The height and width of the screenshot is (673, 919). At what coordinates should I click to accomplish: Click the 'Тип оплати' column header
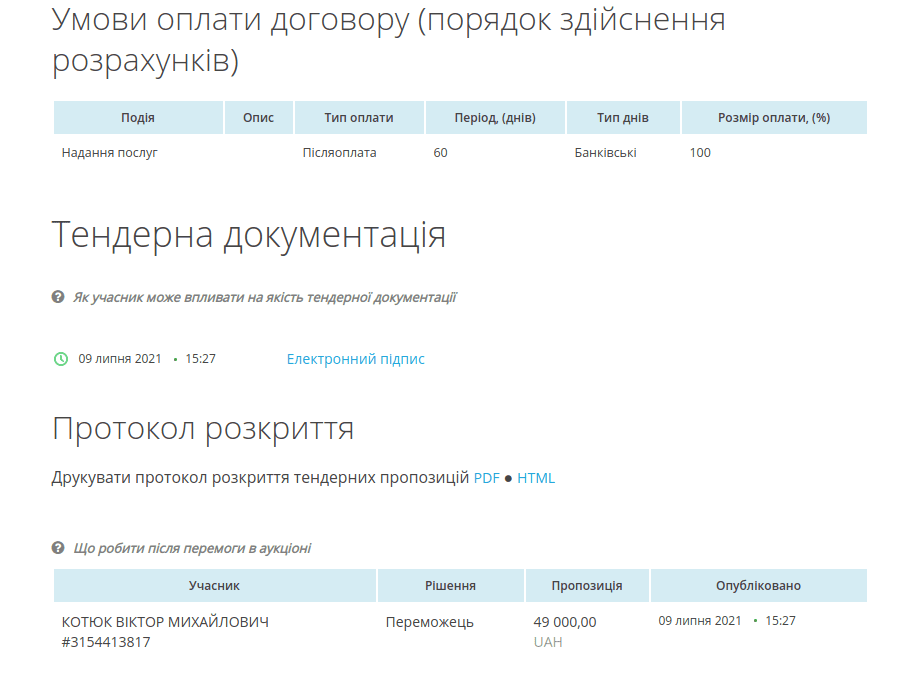359,118
